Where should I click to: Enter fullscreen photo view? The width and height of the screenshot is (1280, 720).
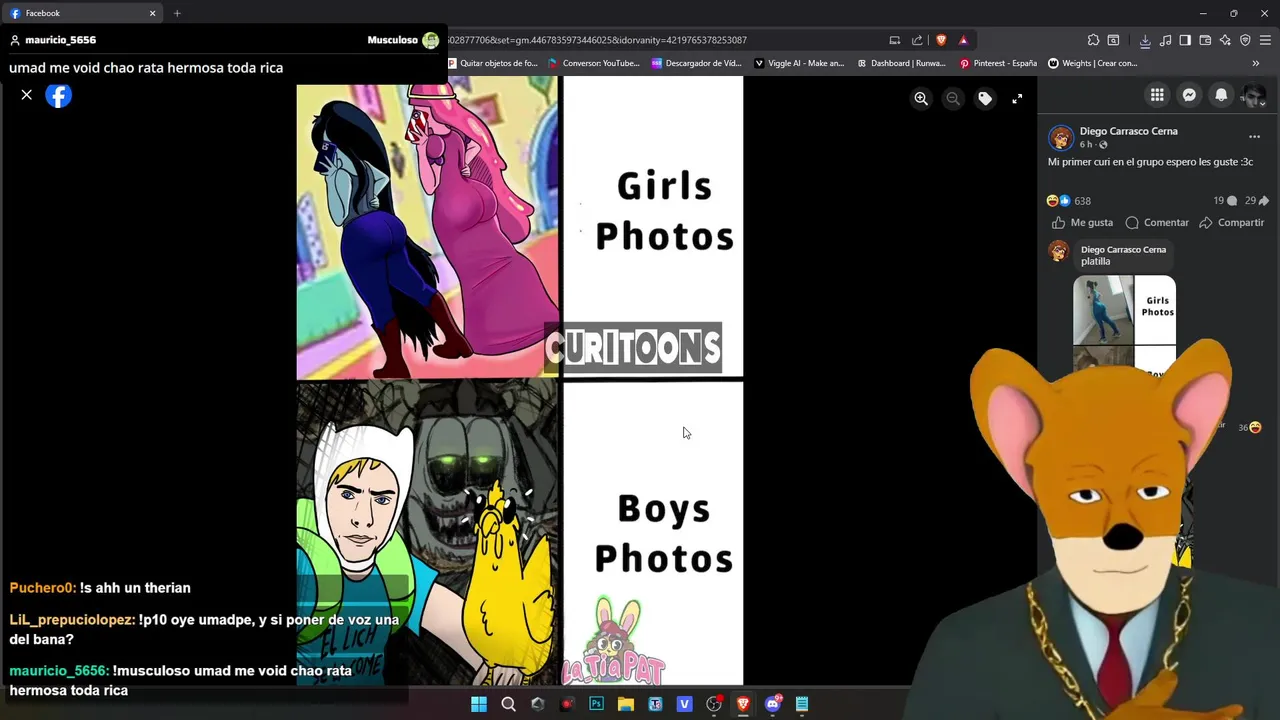[1017, 98]
